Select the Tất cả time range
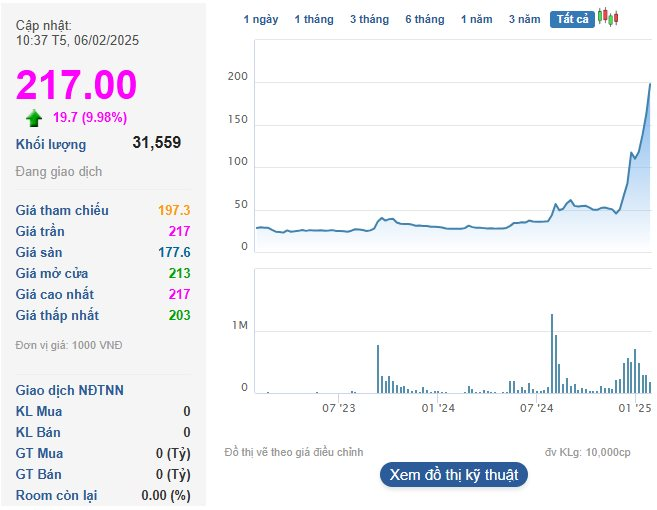Image resolution: width=657 pixels, height=510 pixels. click(572, 19)
